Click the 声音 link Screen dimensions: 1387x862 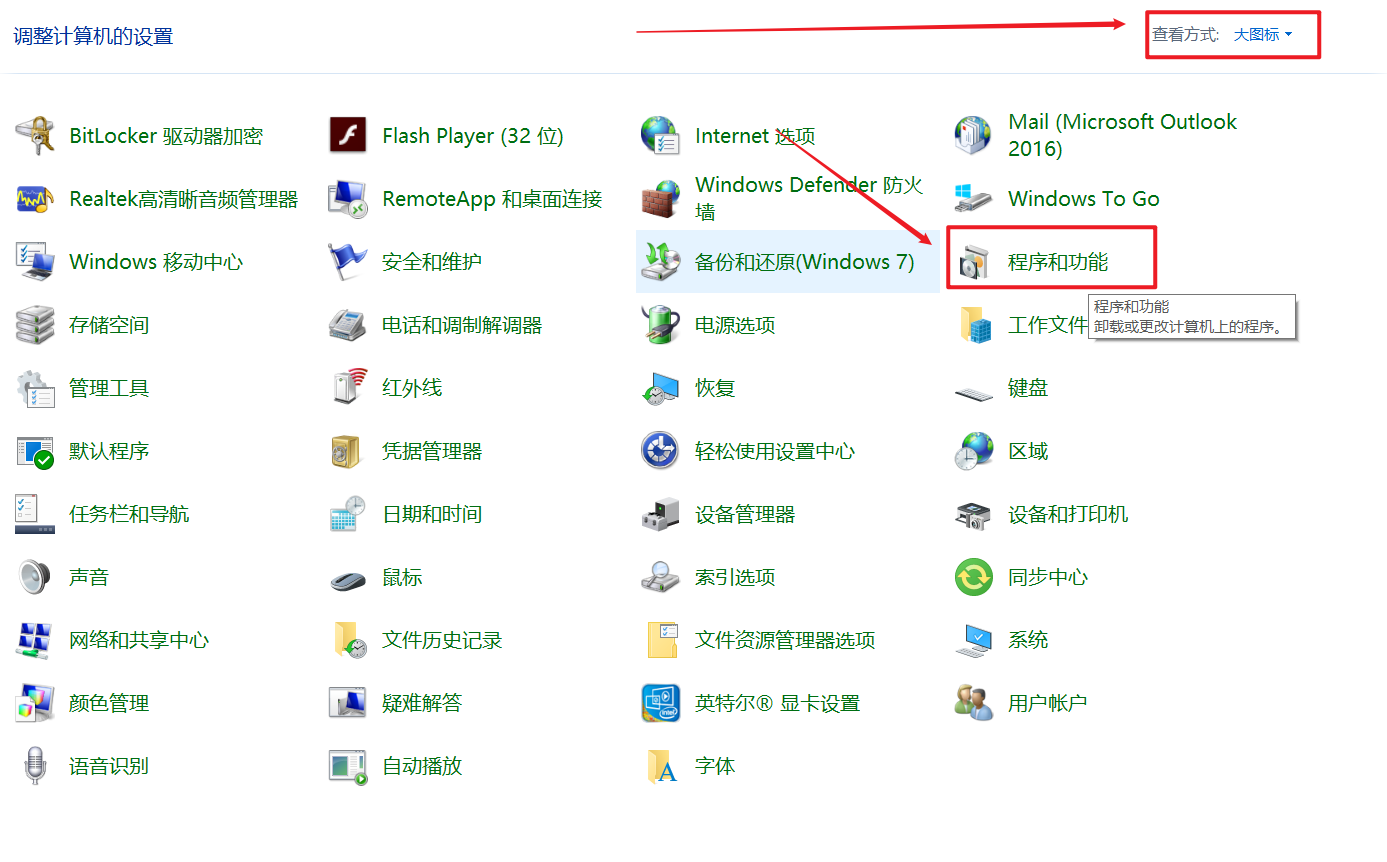point(89,577)
